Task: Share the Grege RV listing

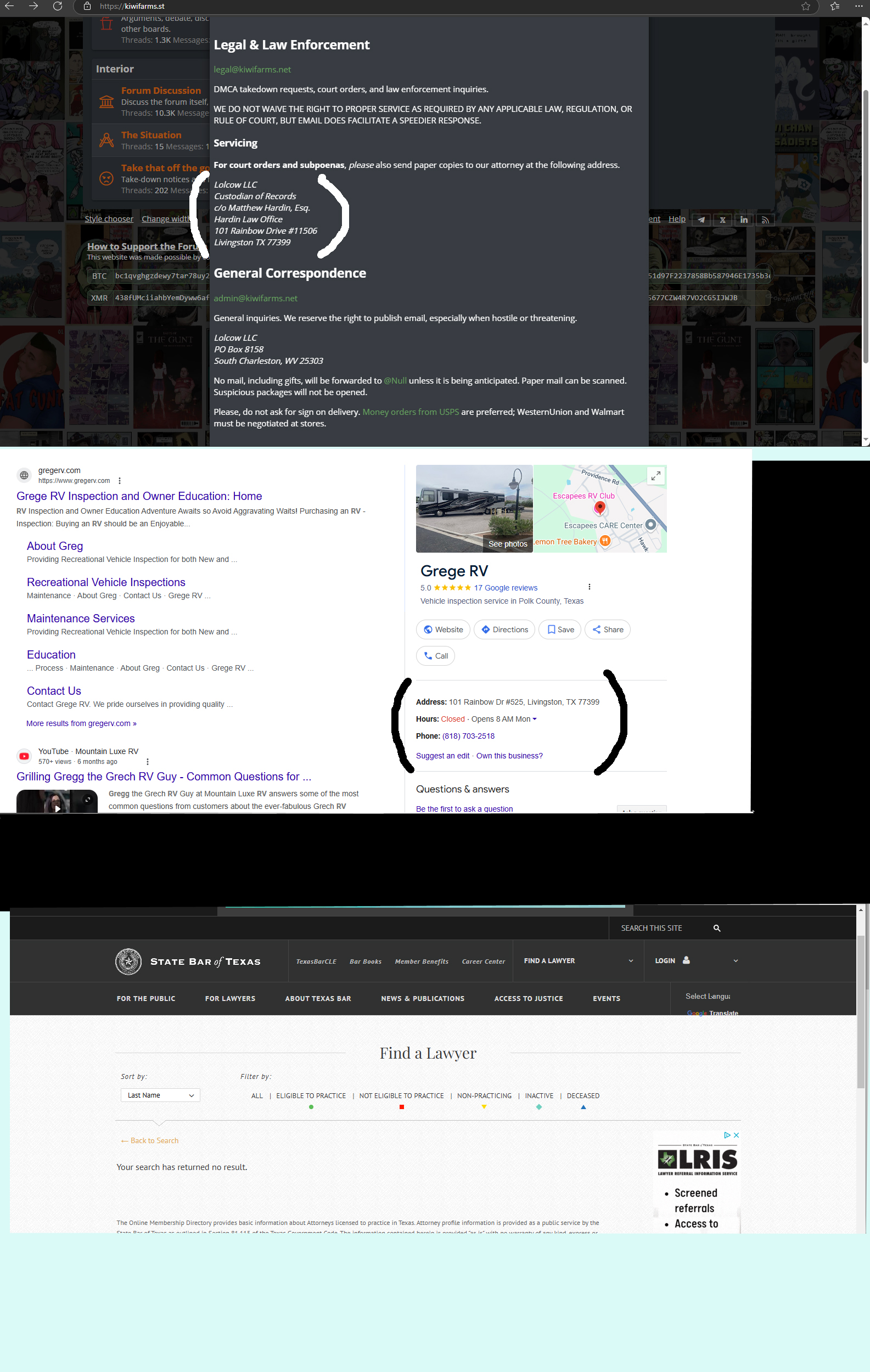Action: coord(607,629)
